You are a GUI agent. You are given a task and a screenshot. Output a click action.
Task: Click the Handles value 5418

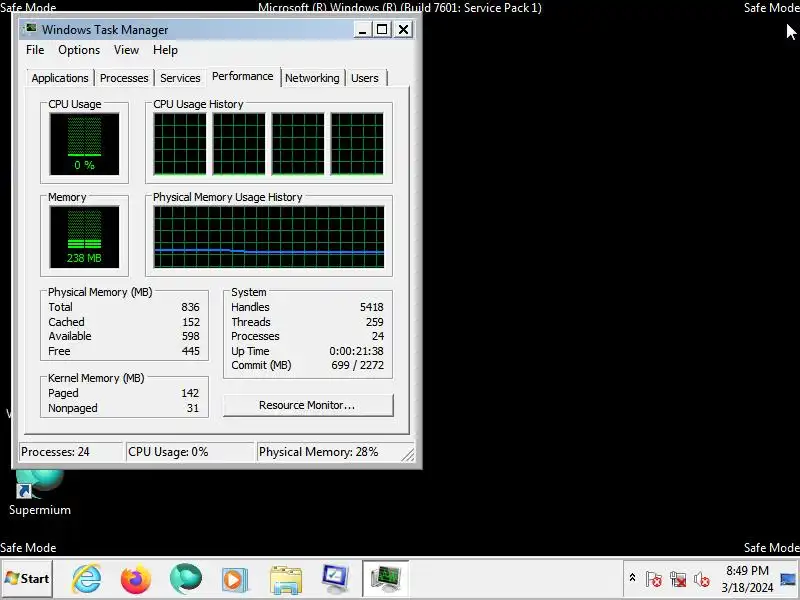pos(371,307)
